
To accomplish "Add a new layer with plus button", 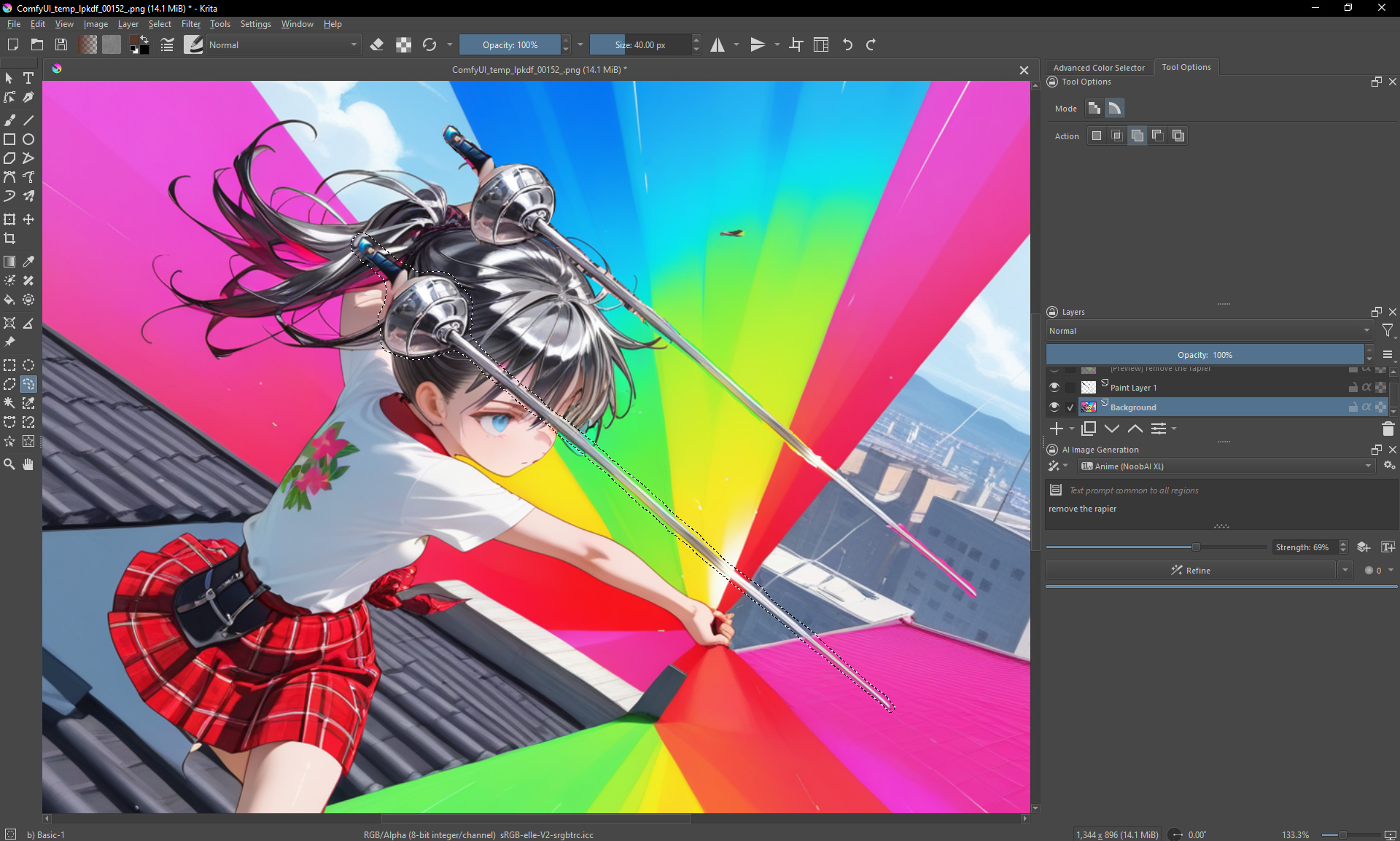I will (x=1057, y=429).
